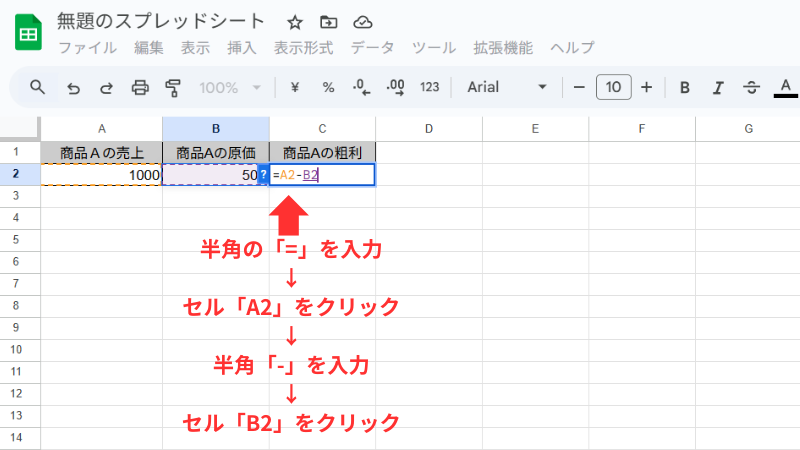Open the search menus magnifier
The image size is (800, 450).
37,87
